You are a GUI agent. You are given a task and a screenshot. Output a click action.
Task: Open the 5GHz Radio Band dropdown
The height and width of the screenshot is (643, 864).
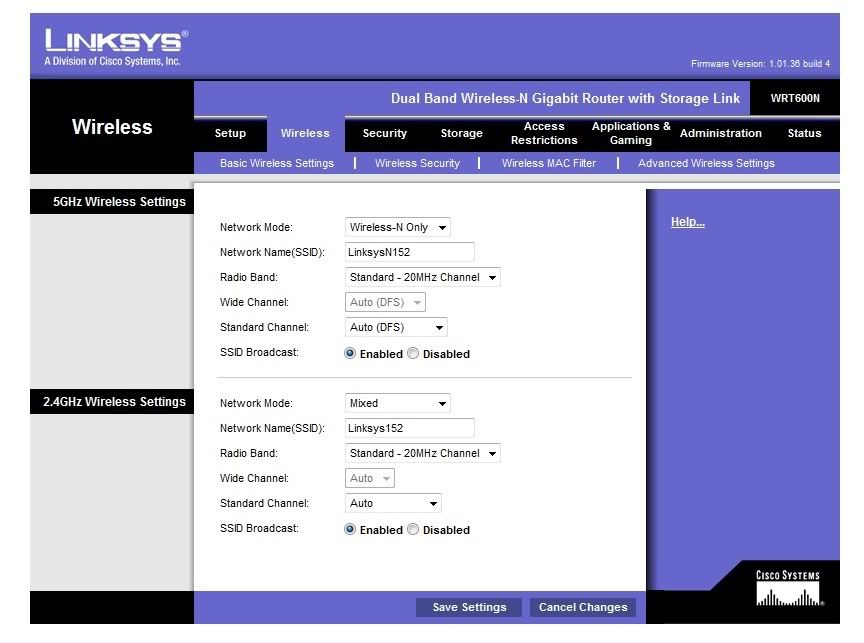423,277
